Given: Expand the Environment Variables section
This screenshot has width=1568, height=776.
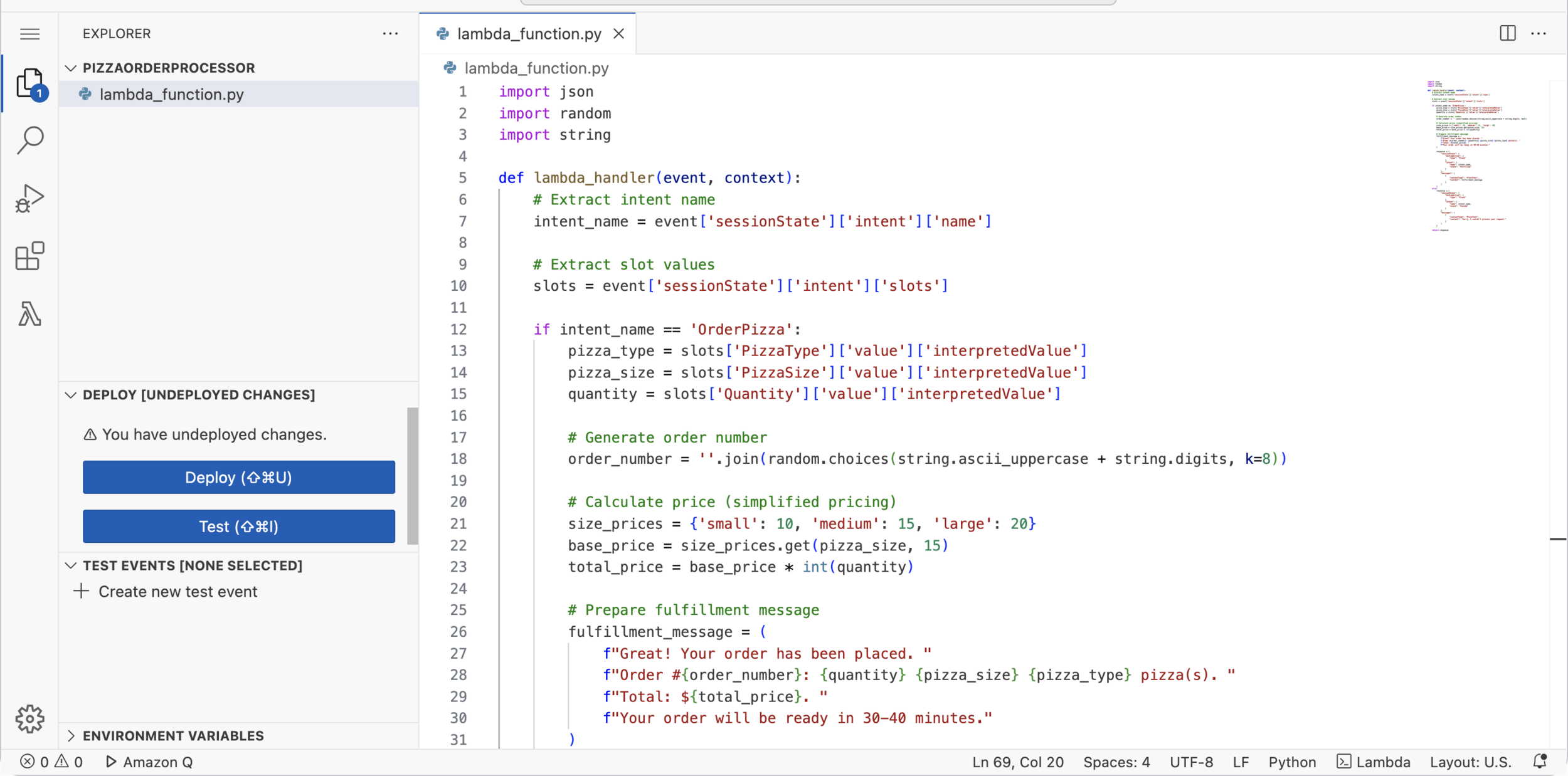Looking at the screenshot, I should point(71,735).
